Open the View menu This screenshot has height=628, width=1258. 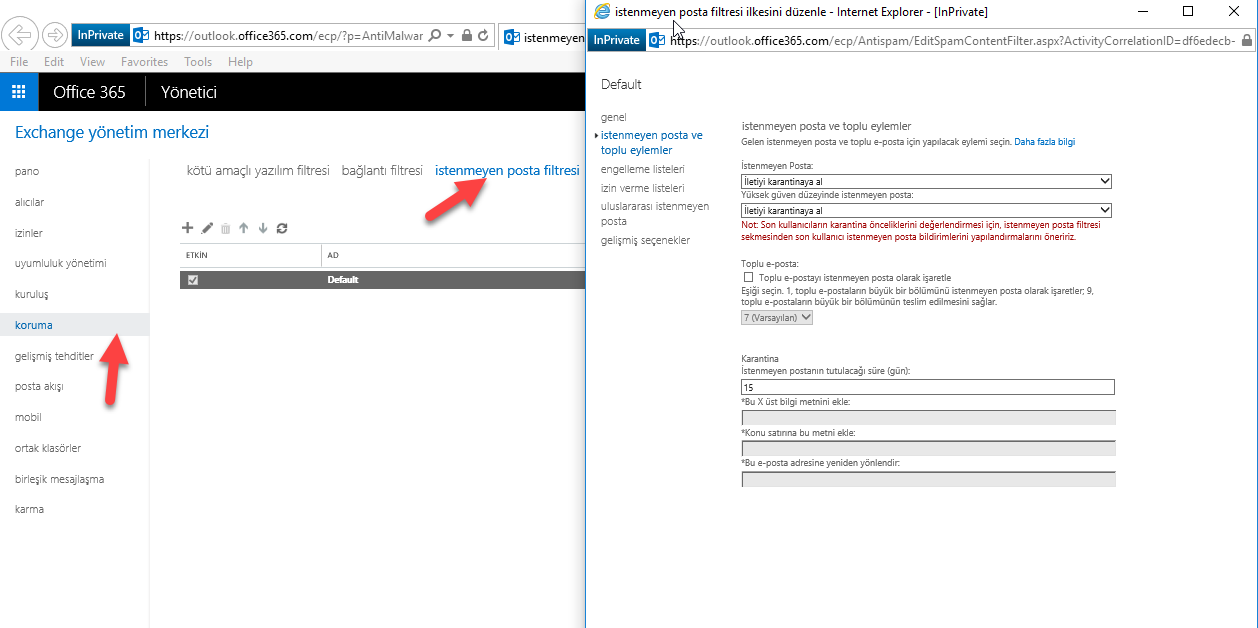point(93,62)
